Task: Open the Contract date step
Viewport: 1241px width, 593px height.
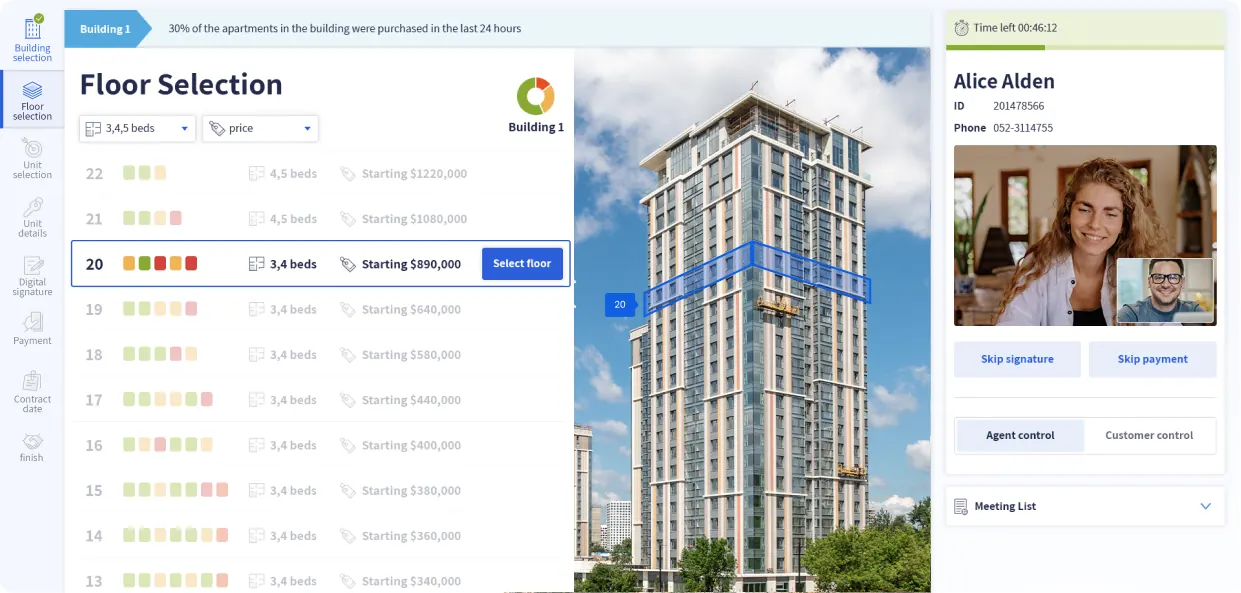Action: click(x=32, y=392)
